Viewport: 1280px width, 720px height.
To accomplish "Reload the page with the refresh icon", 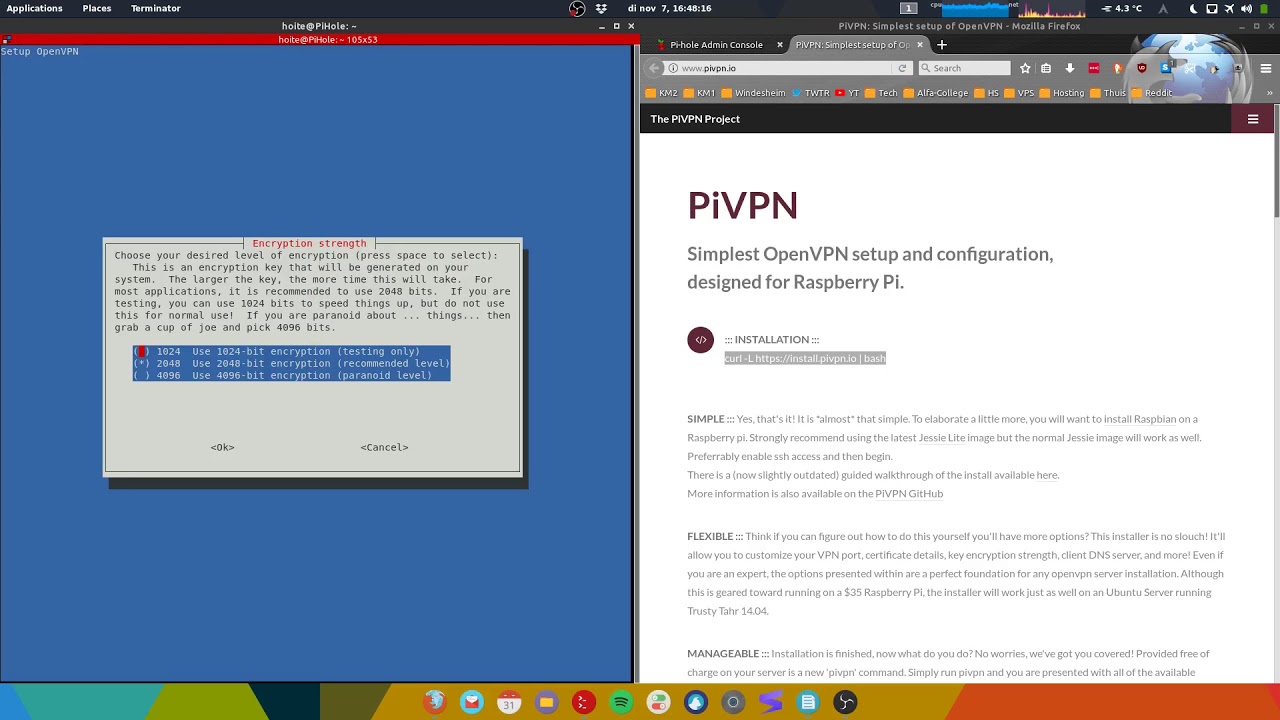I will 902,68.
